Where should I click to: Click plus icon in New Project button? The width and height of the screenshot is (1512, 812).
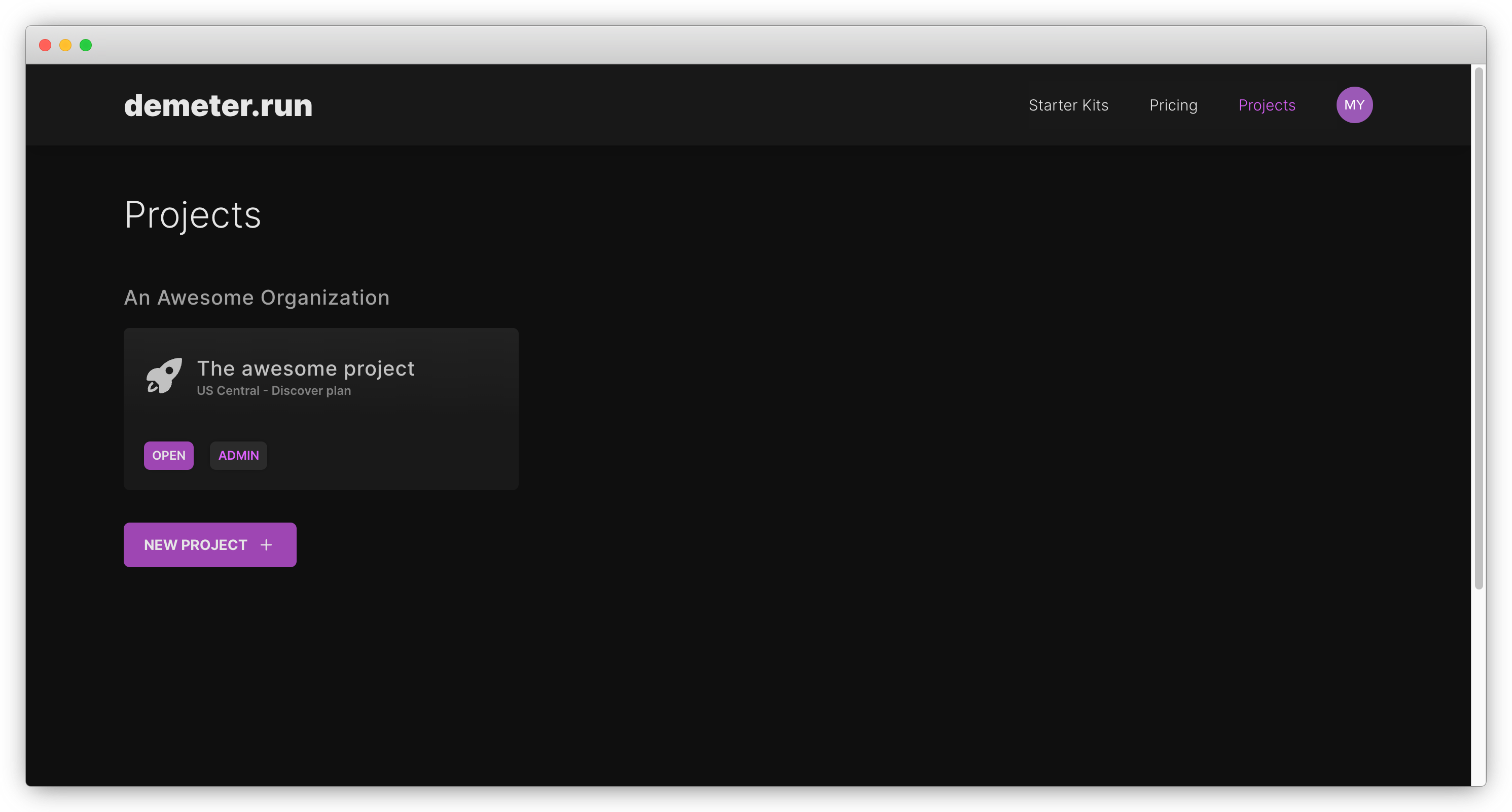[267, 545]
